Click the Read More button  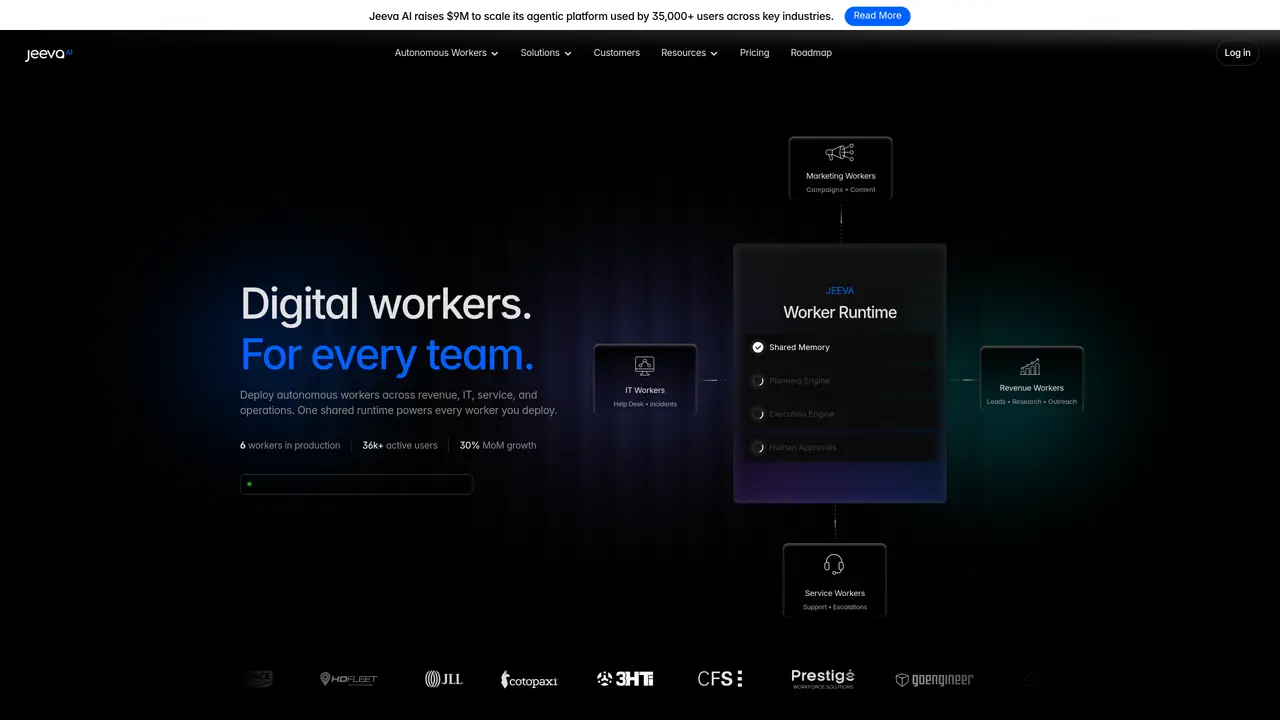point(877,16)
